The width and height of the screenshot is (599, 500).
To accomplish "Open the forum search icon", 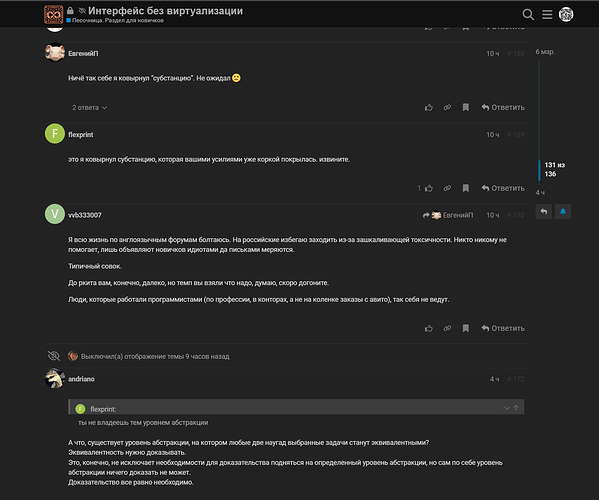I will 528,15.
